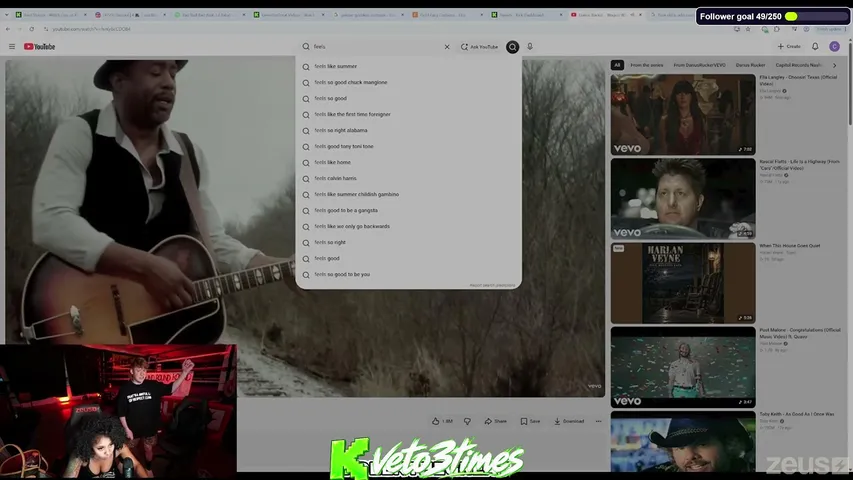Click the Share button below the video
Screen dimensions: 853x480
(x=496, y=421)
